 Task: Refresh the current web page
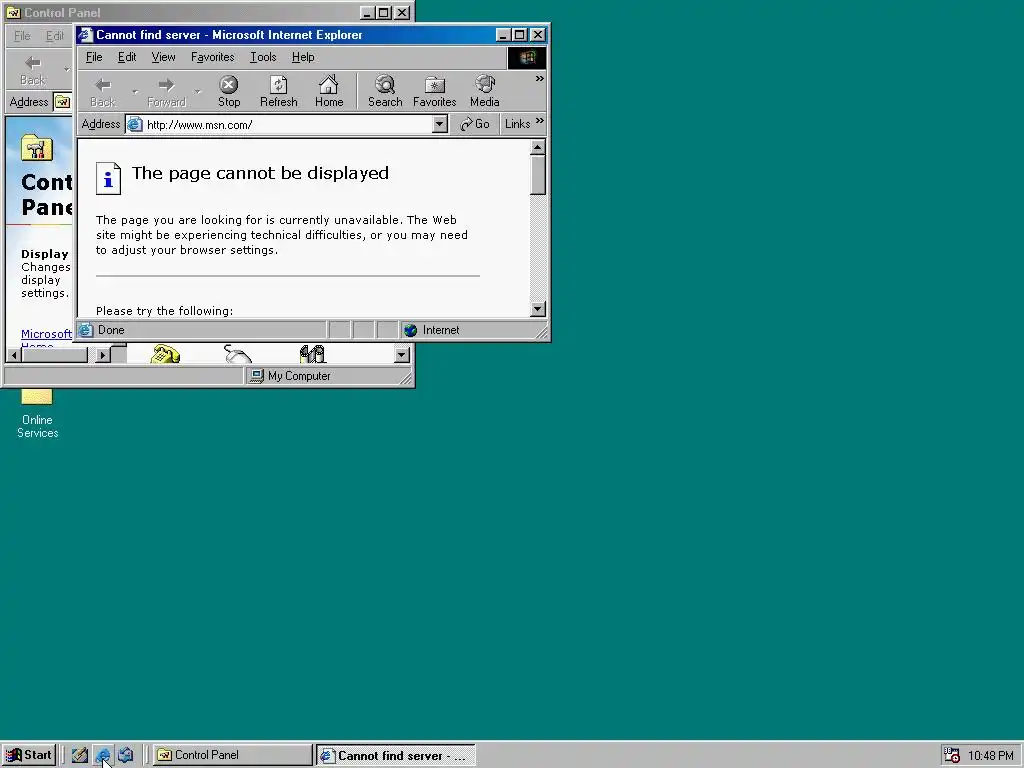click(279, 91)
